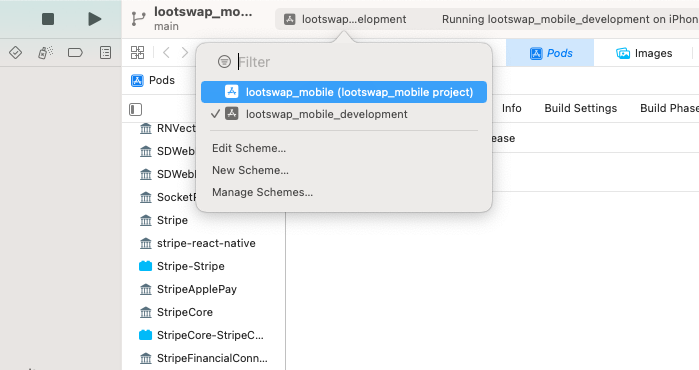Image resolution: width=699 pixels, height=370 pixels.
Task: Show the Test navigator diamond icon
Action: click(16, 53)
